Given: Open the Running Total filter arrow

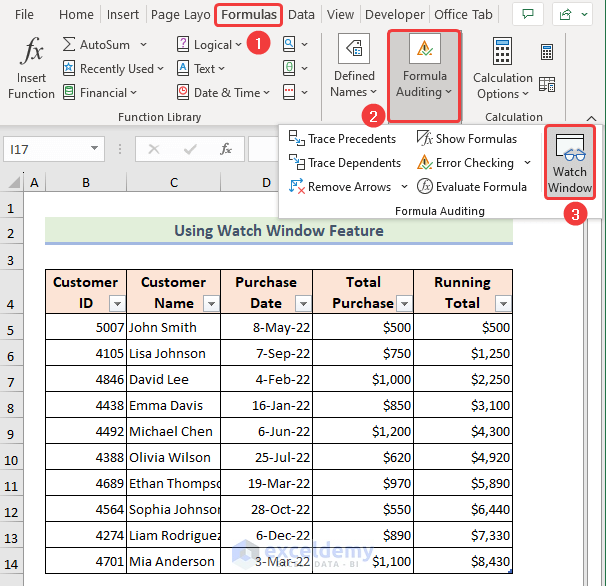Looking at the screenshot, I should [x=503, y=303].
